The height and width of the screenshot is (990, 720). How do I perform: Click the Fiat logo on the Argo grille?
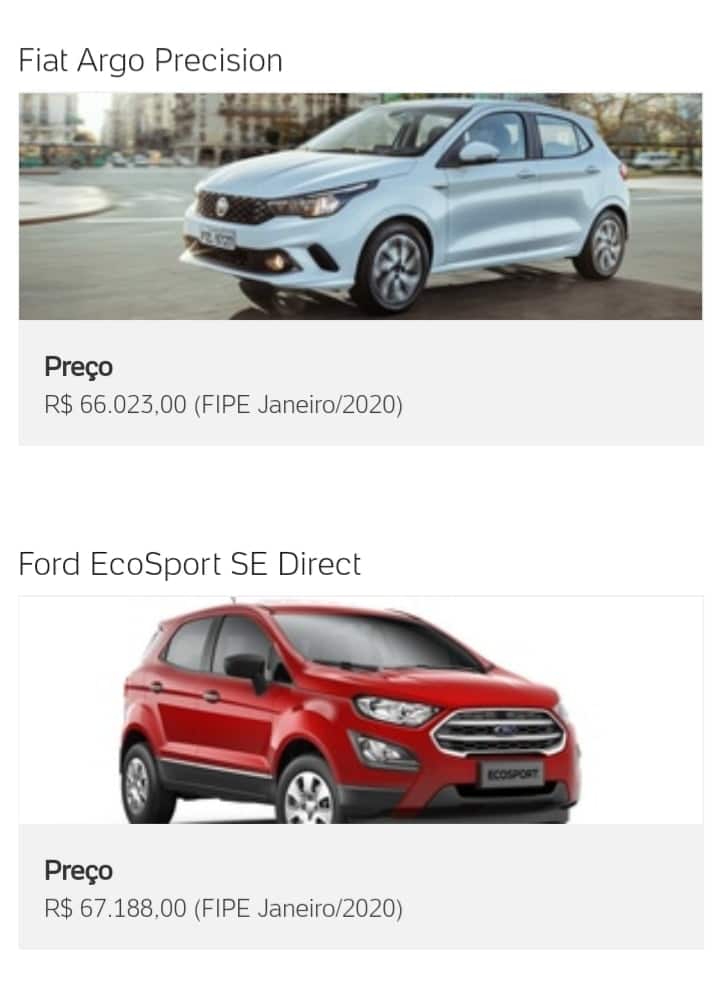[222, 206]
